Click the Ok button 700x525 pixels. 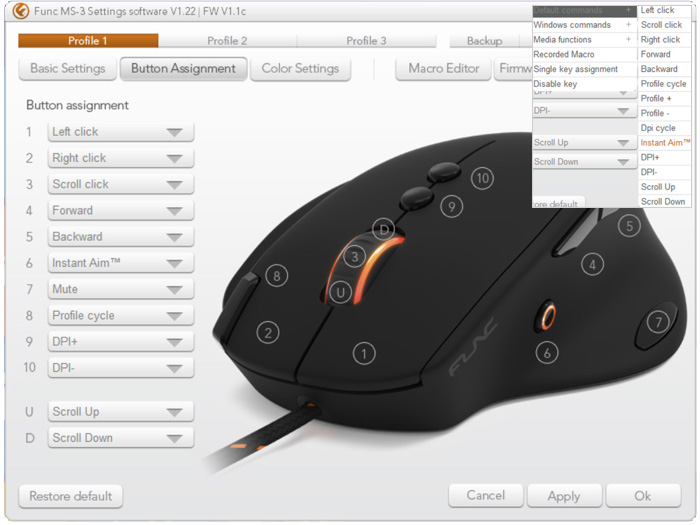pos(643,496)
